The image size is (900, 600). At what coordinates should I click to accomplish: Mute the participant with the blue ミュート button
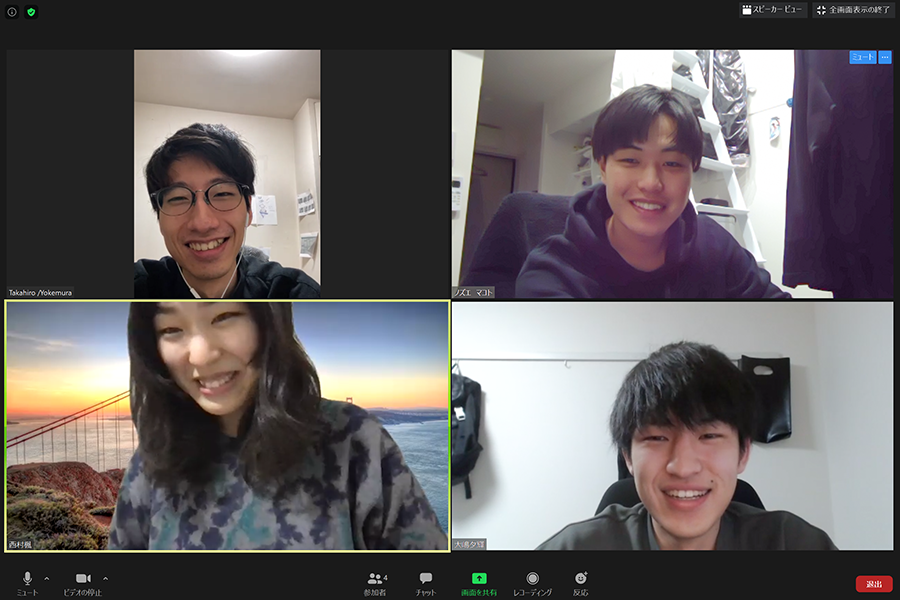click(x=862, y=58)
